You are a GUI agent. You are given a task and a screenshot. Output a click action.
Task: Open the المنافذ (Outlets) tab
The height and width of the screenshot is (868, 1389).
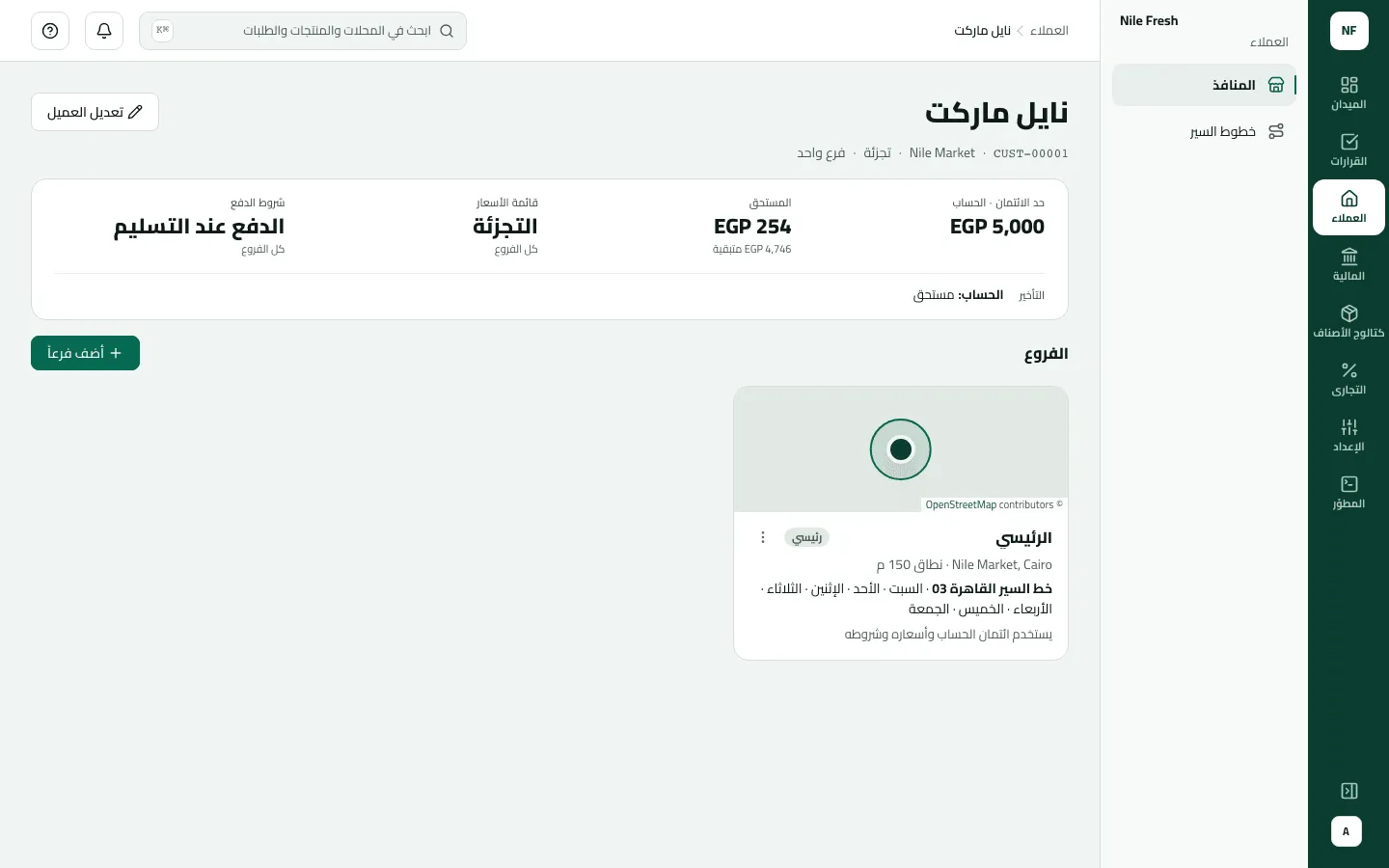[1204, 85]
